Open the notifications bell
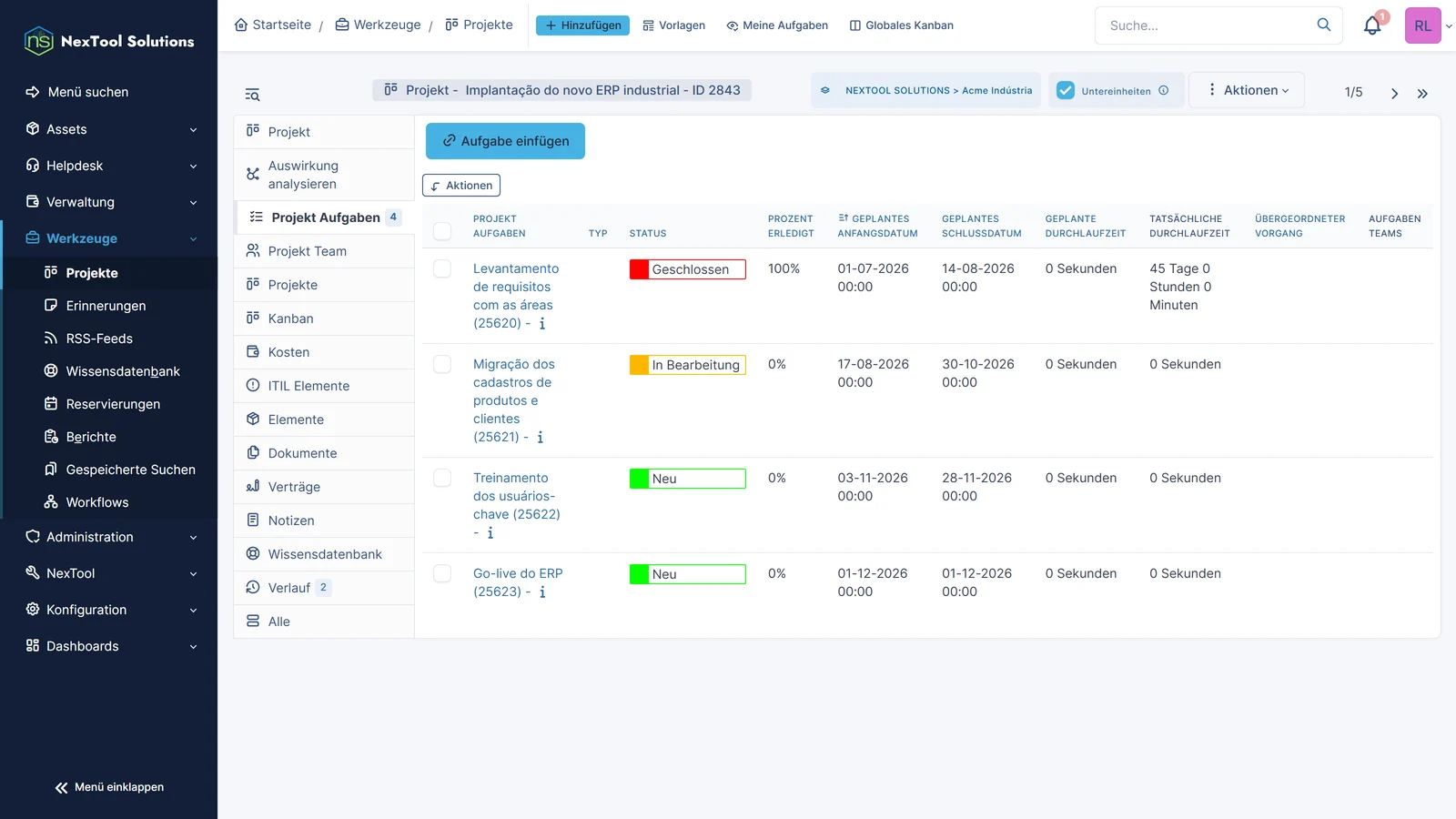Viewport: 1456px width, 819px height. coord(1372,25)
